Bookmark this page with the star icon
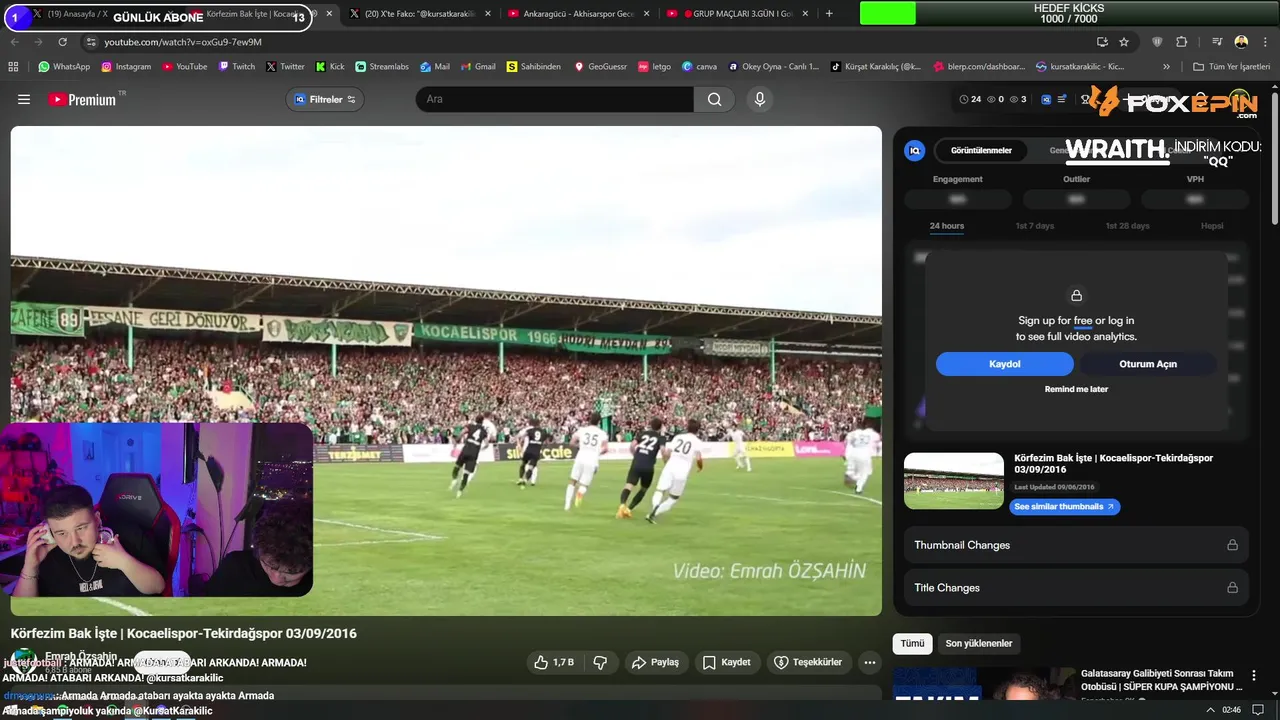The image size is (1280, 720). (1124, 42)
